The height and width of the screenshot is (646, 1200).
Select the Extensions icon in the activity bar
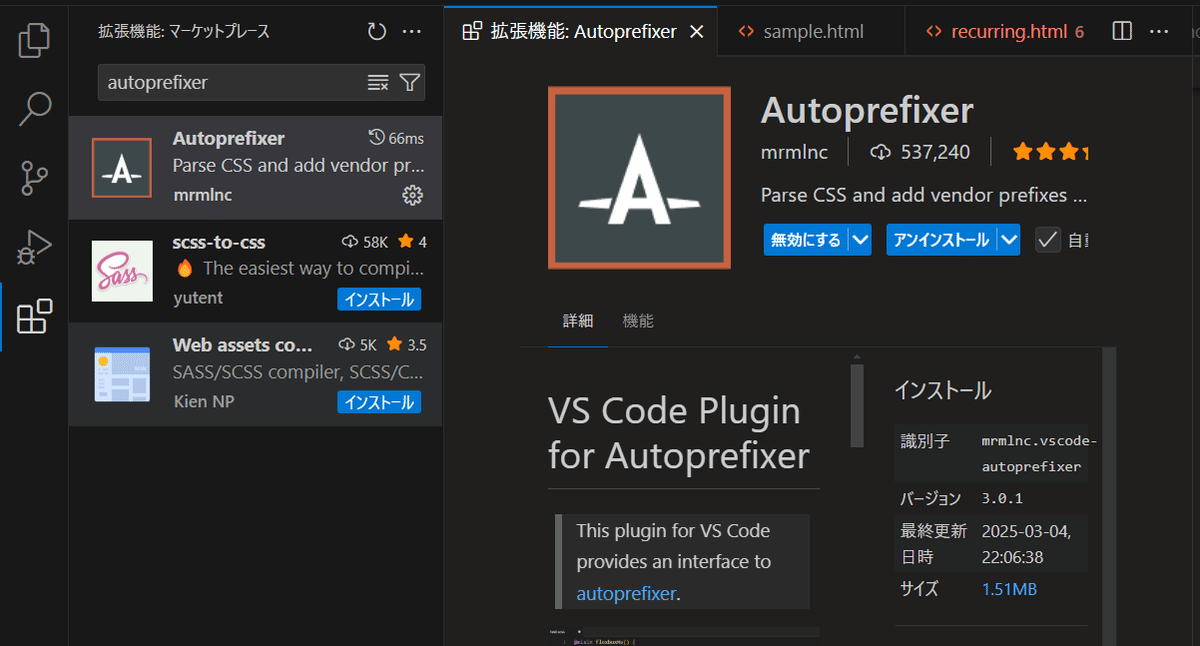coord(34,317)
